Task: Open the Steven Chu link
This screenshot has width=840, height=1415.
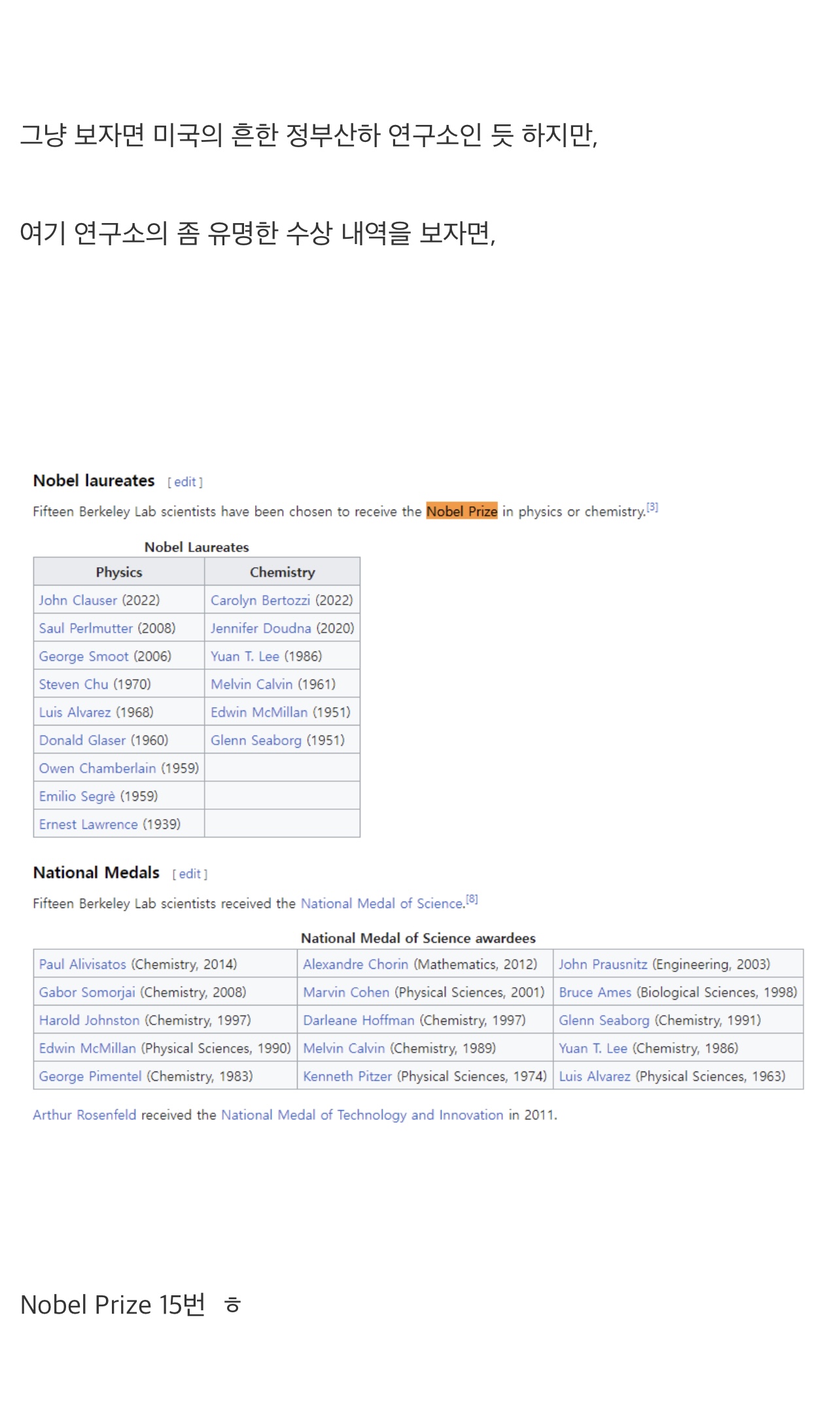Action: (73, 684)
